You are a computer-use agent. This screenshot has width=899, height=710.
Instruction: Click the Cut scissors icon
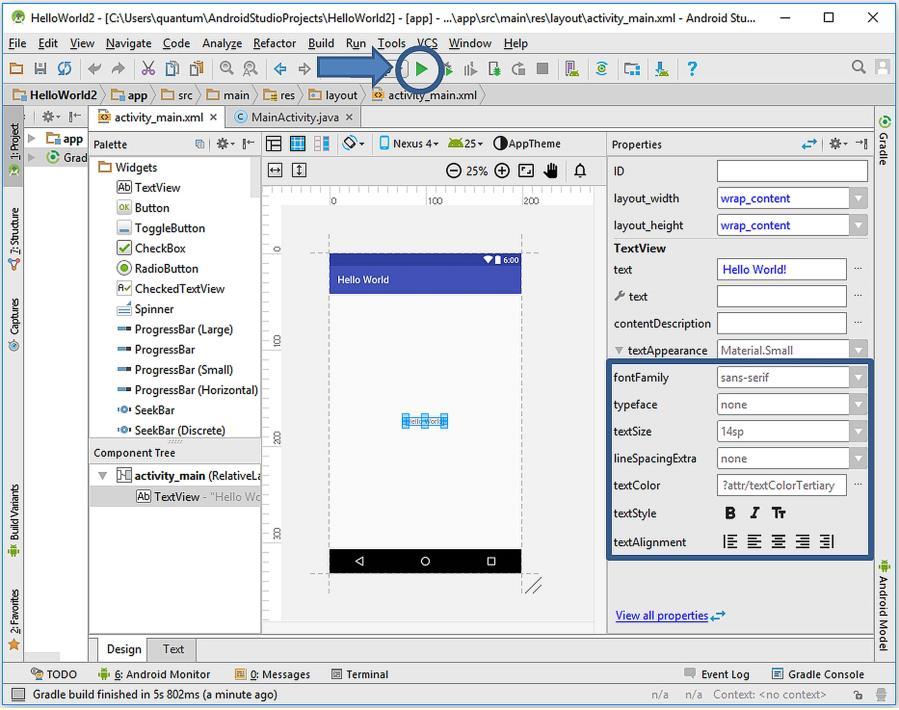pos(148,69)
